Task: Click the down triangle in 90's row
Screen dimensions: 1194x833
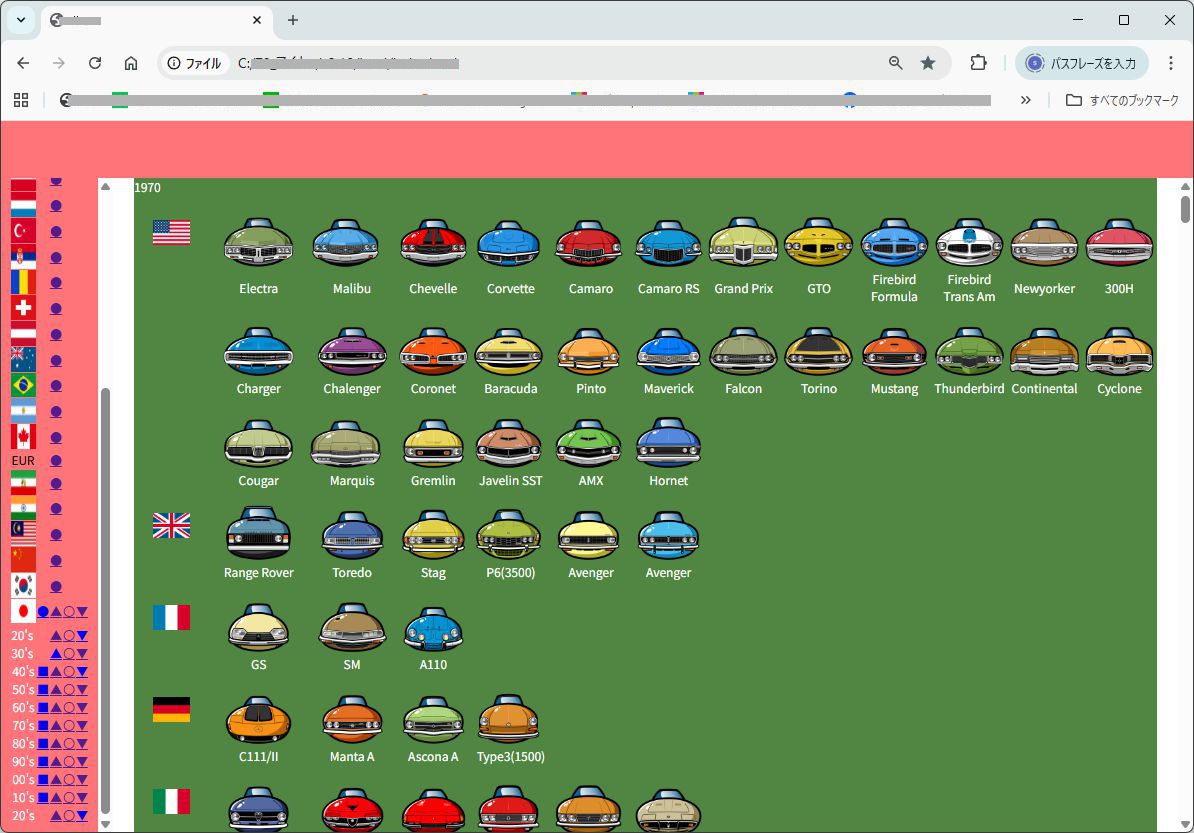Action: click(x=82, y=762)
